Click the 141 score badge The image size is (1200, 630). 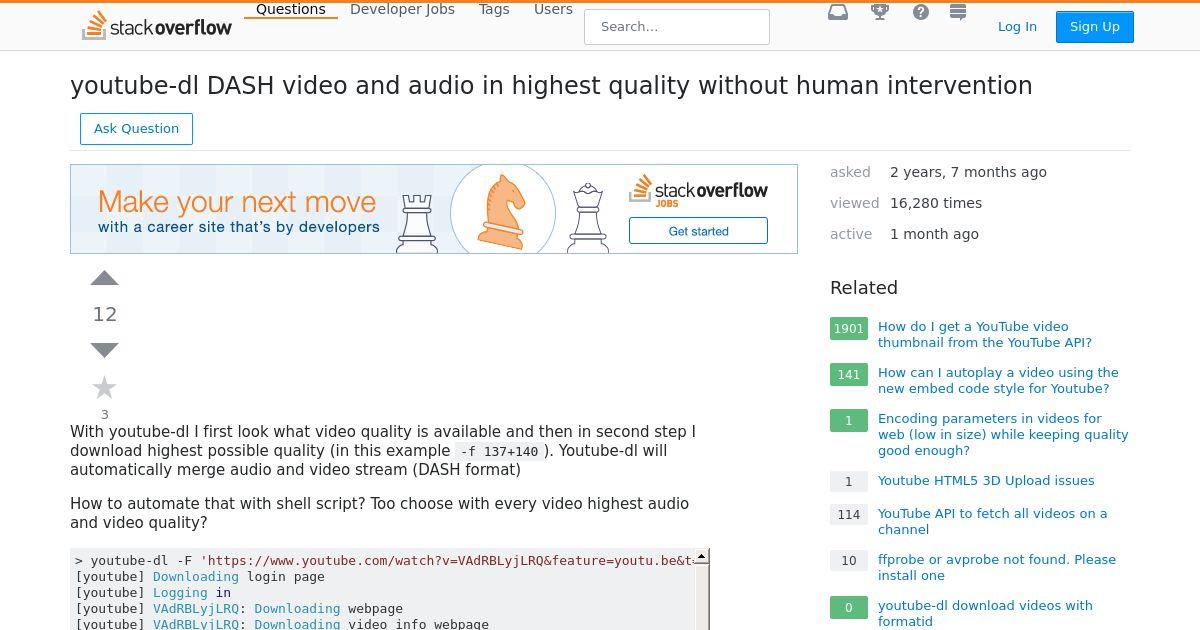pos(849,375)
